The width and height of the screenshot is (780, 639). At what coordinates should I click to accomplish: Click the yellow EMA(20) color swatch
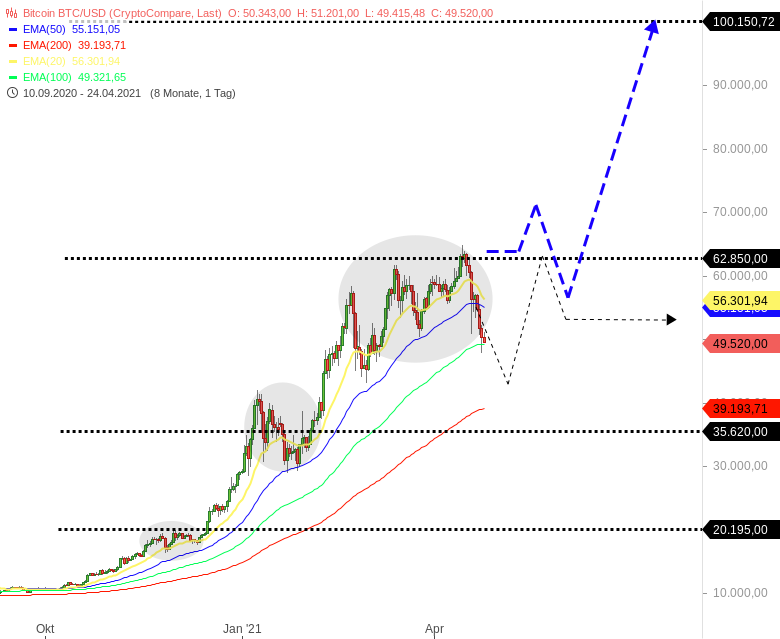tap(13, 61)
